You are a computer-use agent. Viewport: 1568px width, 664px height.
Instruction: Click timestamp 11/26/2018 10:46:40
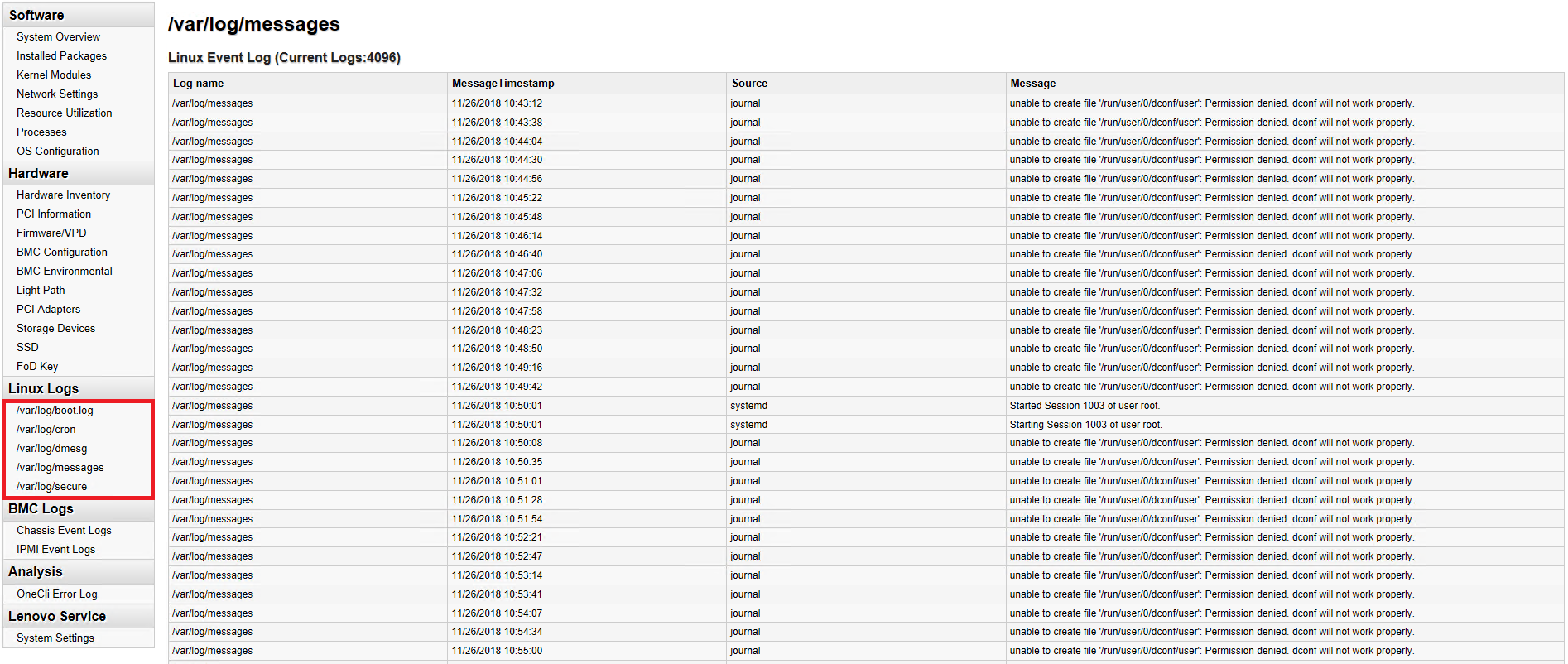[497, 254]
